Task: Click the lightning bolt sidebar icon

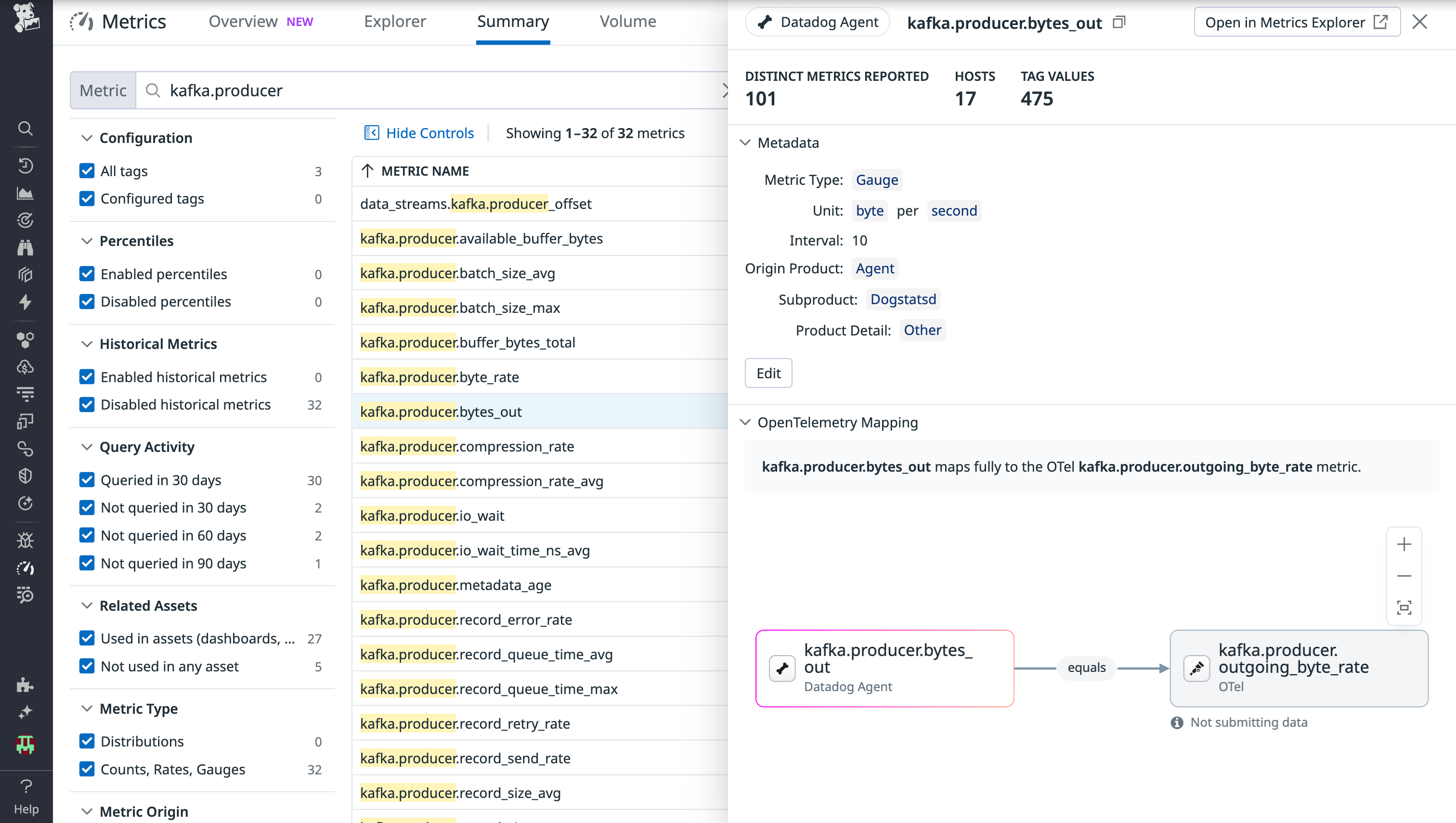Action: click(x=26, y=301)
